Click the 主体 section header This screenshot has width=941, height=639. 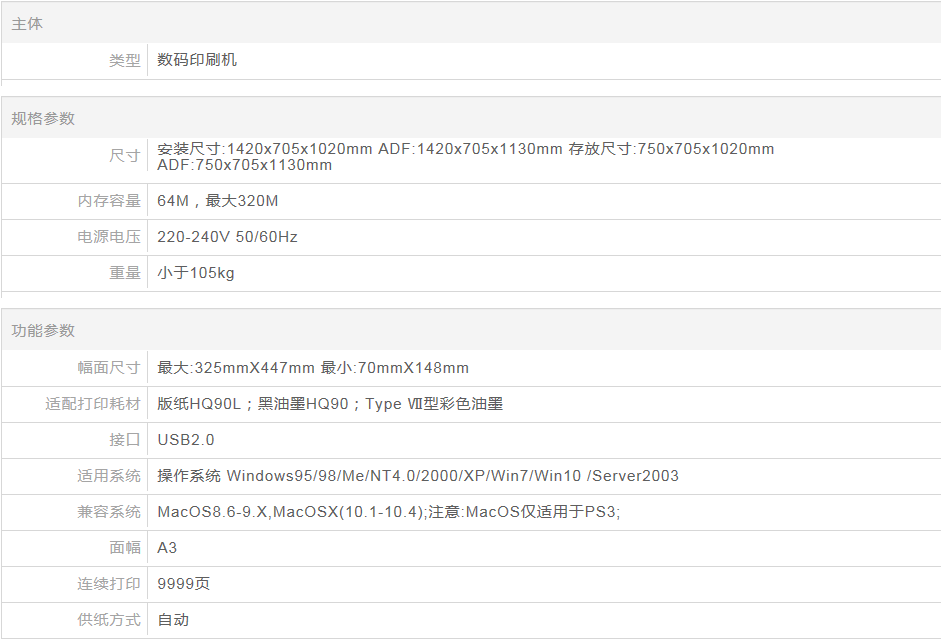pos(27,24)
